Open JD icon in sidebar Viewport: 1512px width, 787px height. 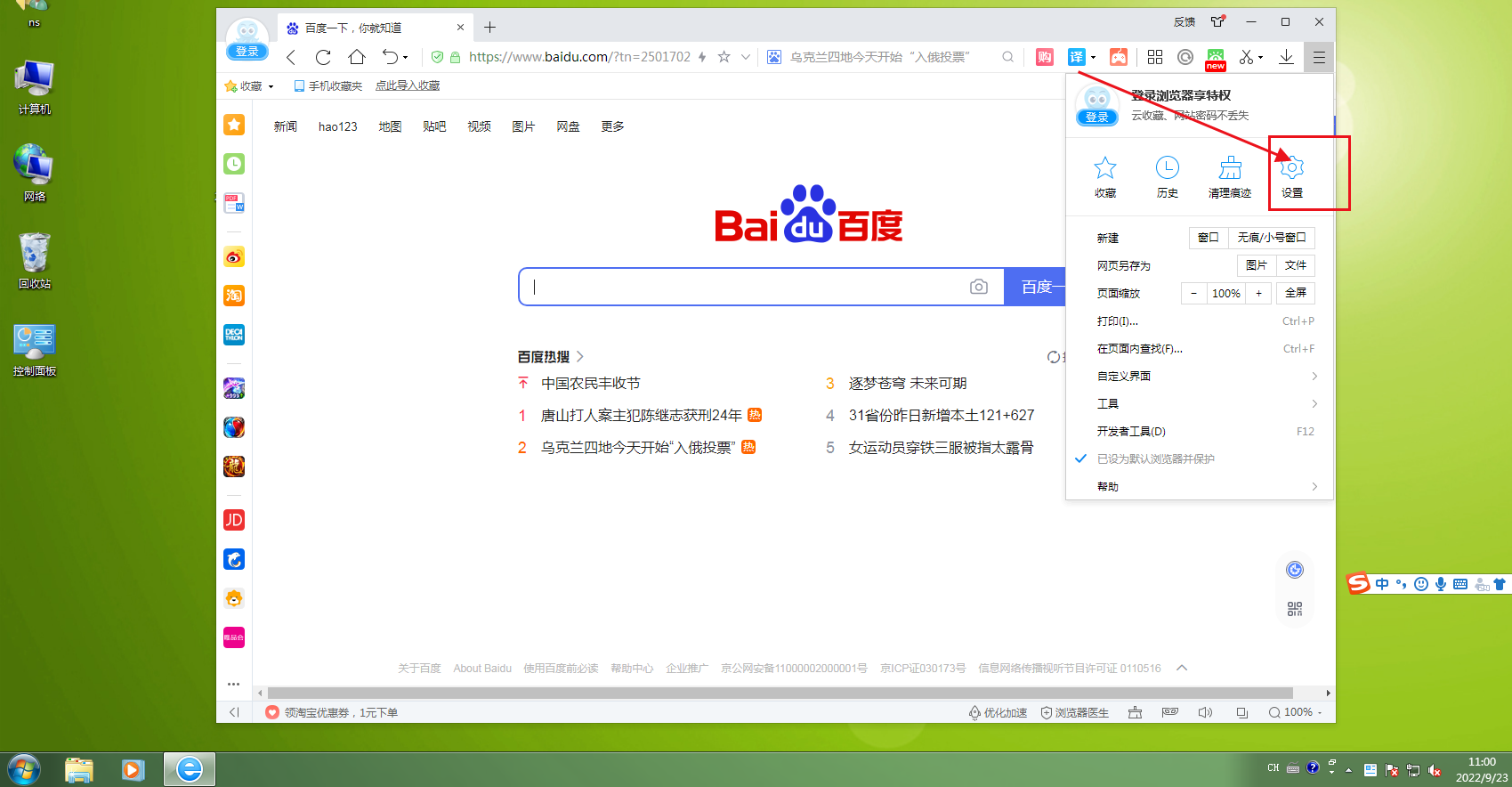[234, 520]
